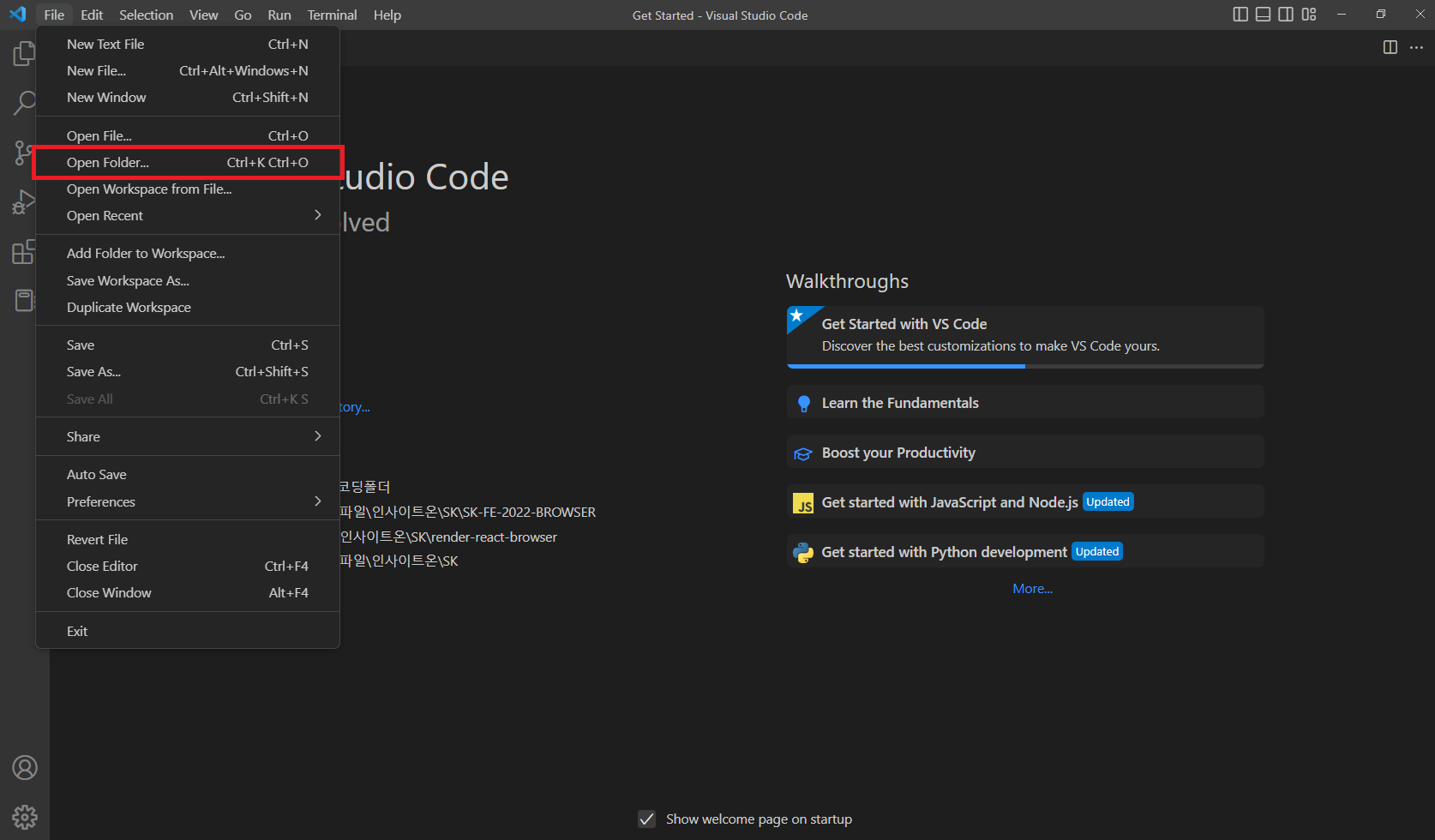
Task: Open the Source Control view icon
Action: point(24,153)
